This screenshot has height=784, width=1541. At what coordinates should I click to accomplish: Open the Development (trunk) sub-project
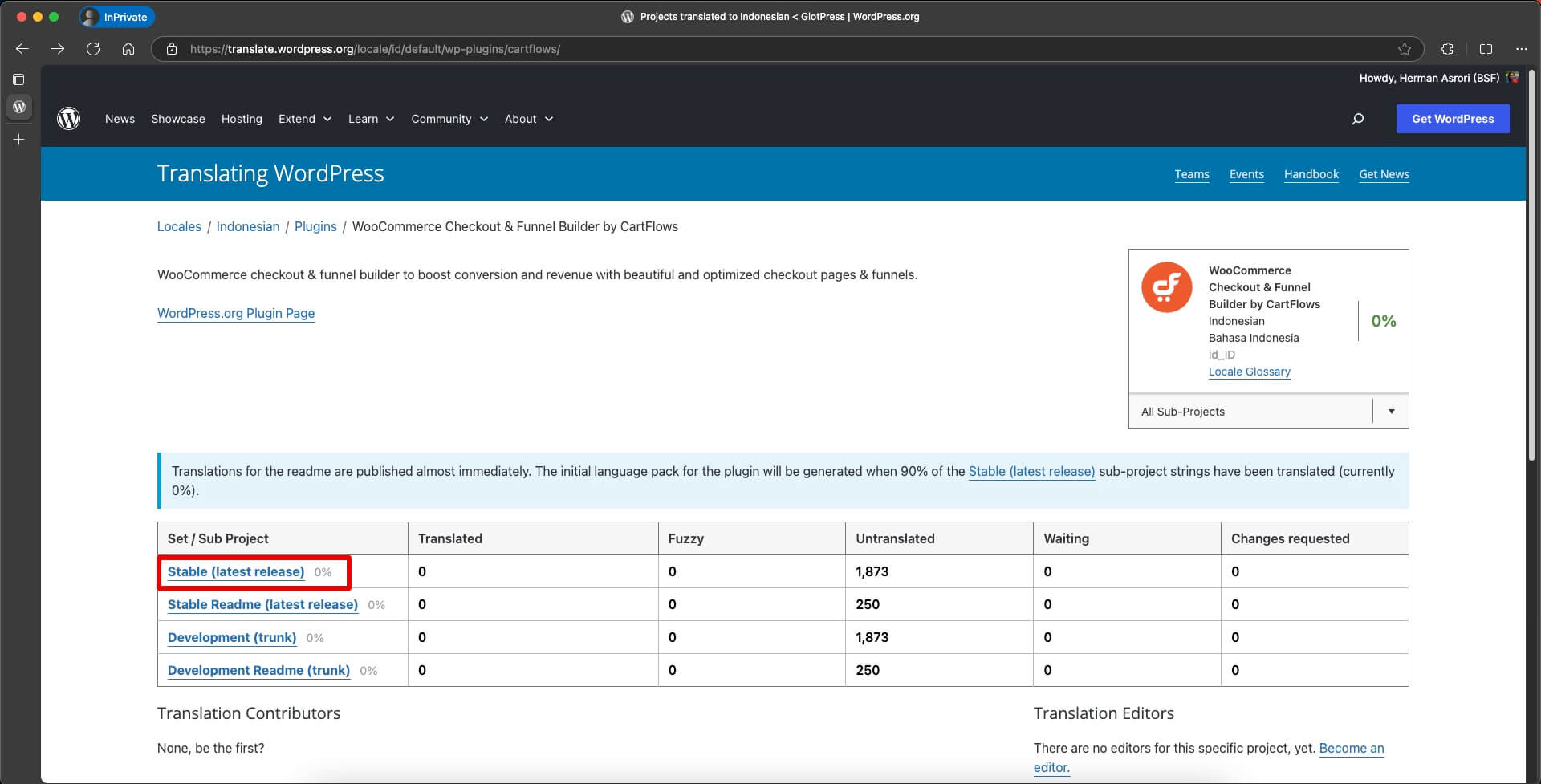(x=232, y=637)
